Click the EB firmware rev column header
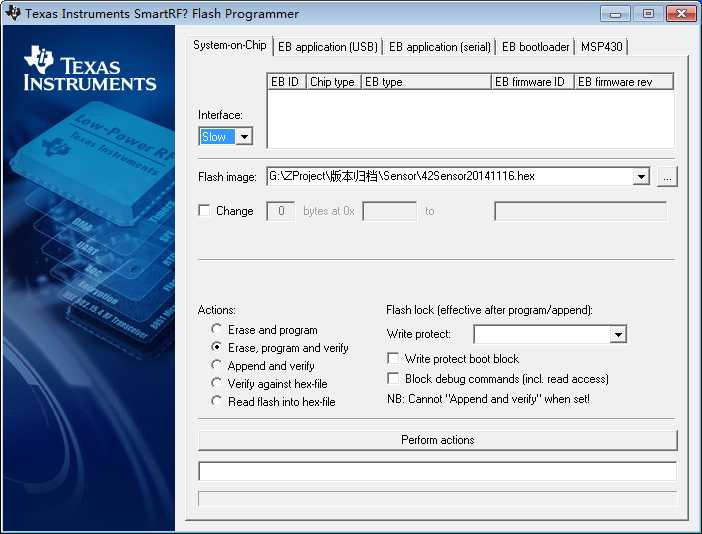 [x=624, y=82]
